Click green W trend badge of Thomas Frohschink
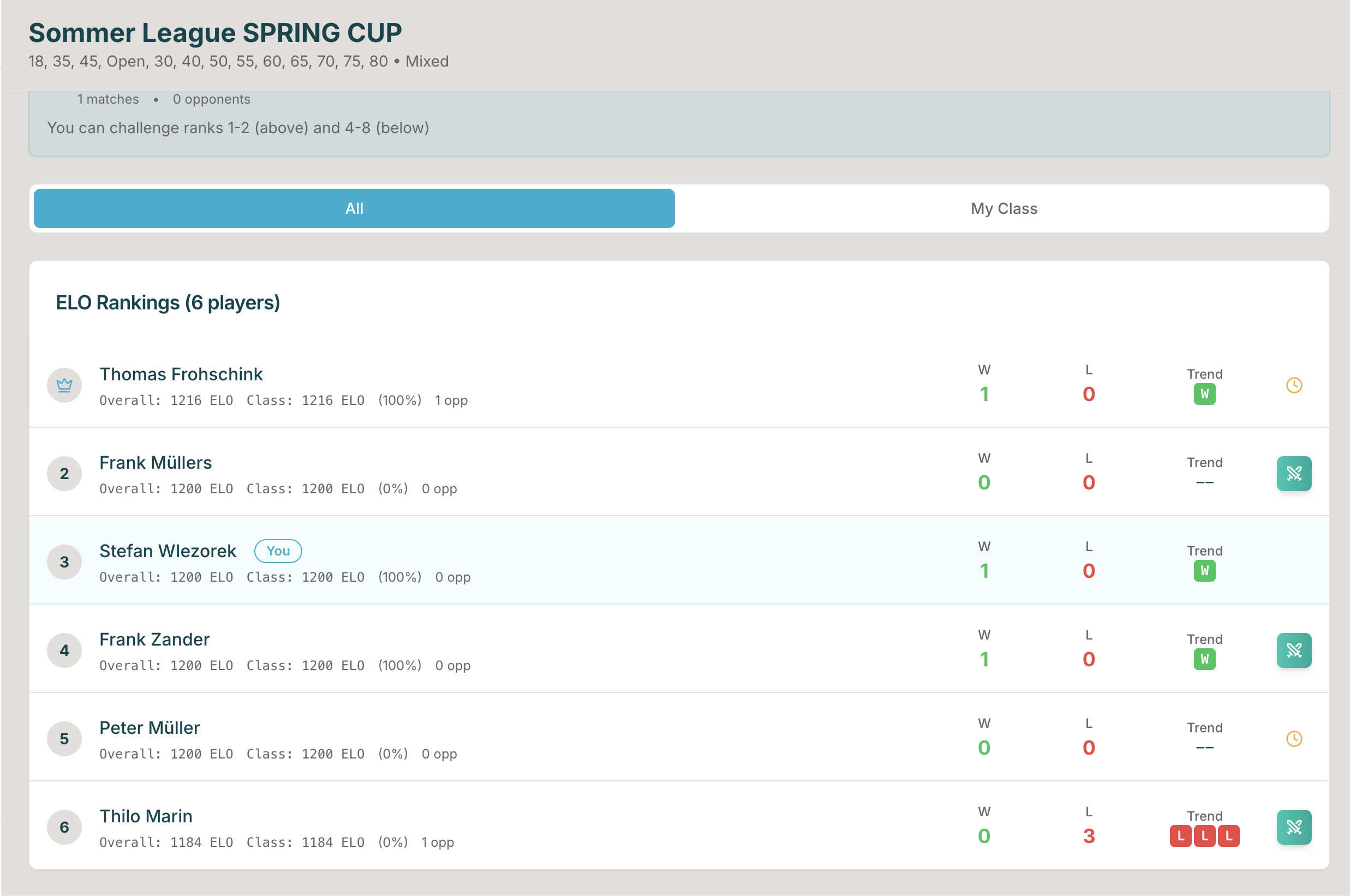The width and height of the screenshot is (1350, 896). pyautogui.click(x=1204, y=395)
